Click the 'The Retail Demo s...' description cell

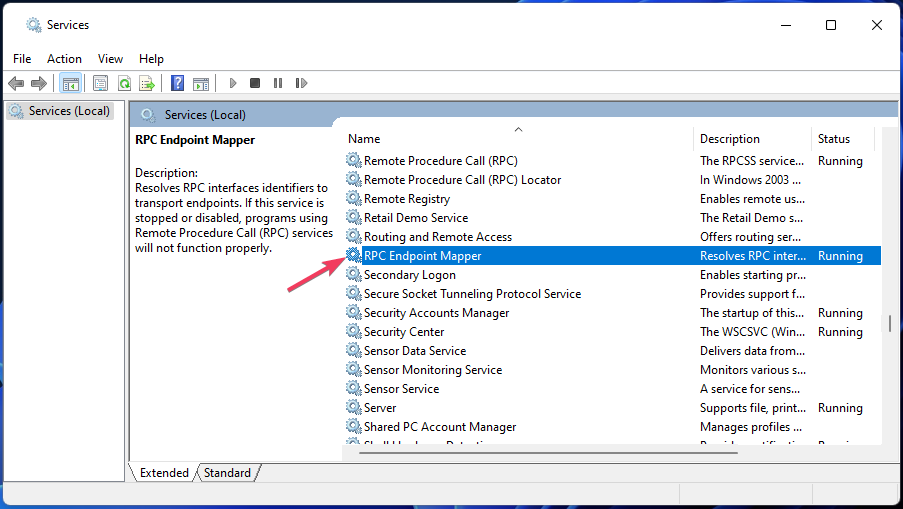(x=751, y=218)
